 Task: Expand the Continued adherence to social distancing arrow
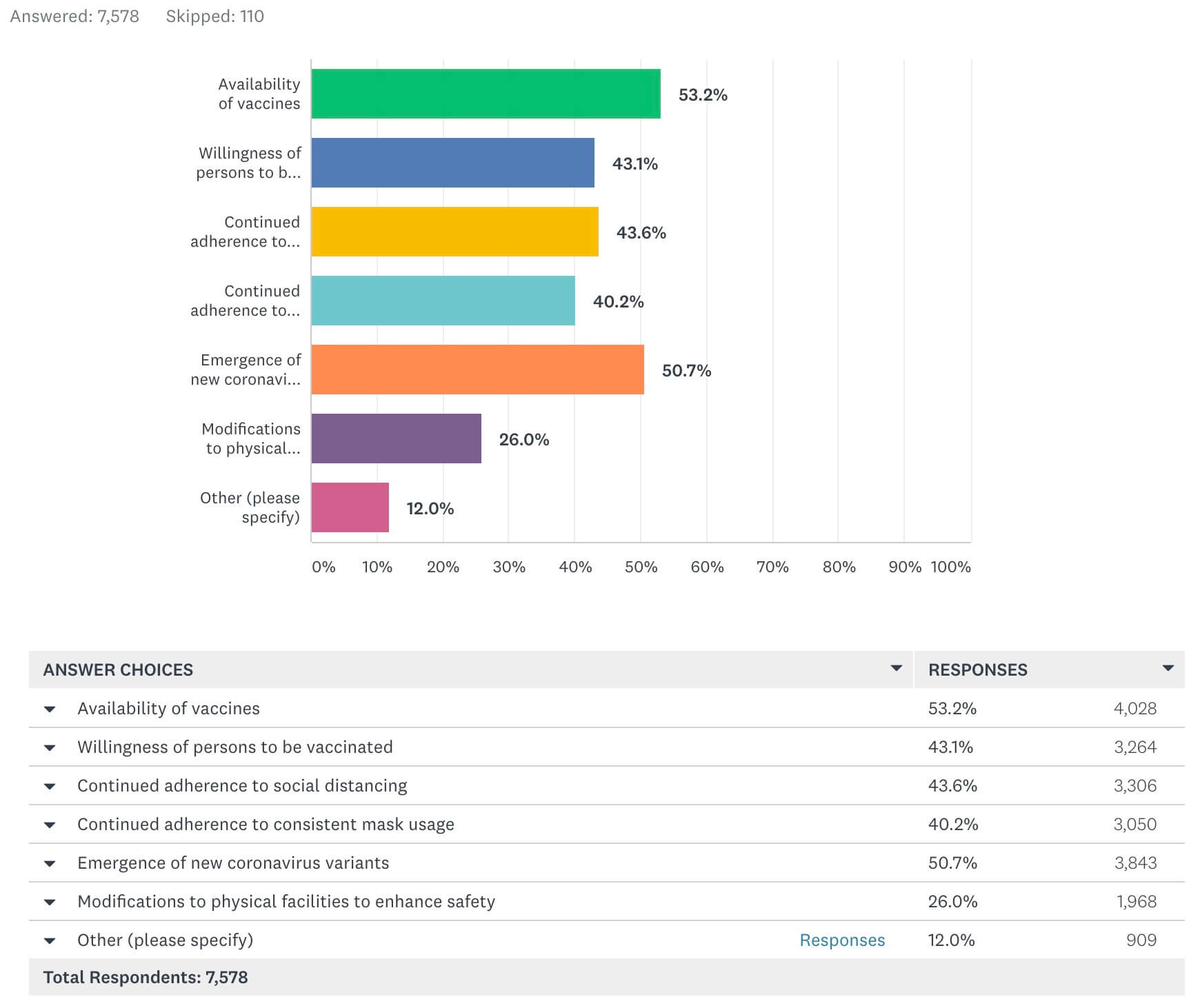[50, 787]
